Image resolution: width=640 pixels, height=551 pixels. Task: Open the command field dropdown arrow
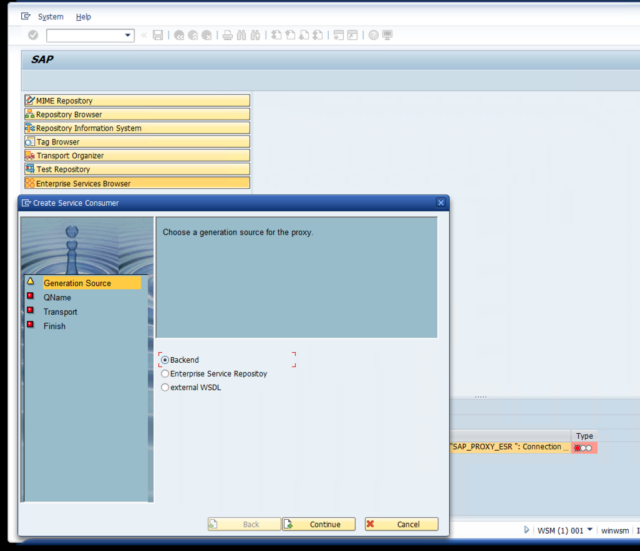(128, 35)
